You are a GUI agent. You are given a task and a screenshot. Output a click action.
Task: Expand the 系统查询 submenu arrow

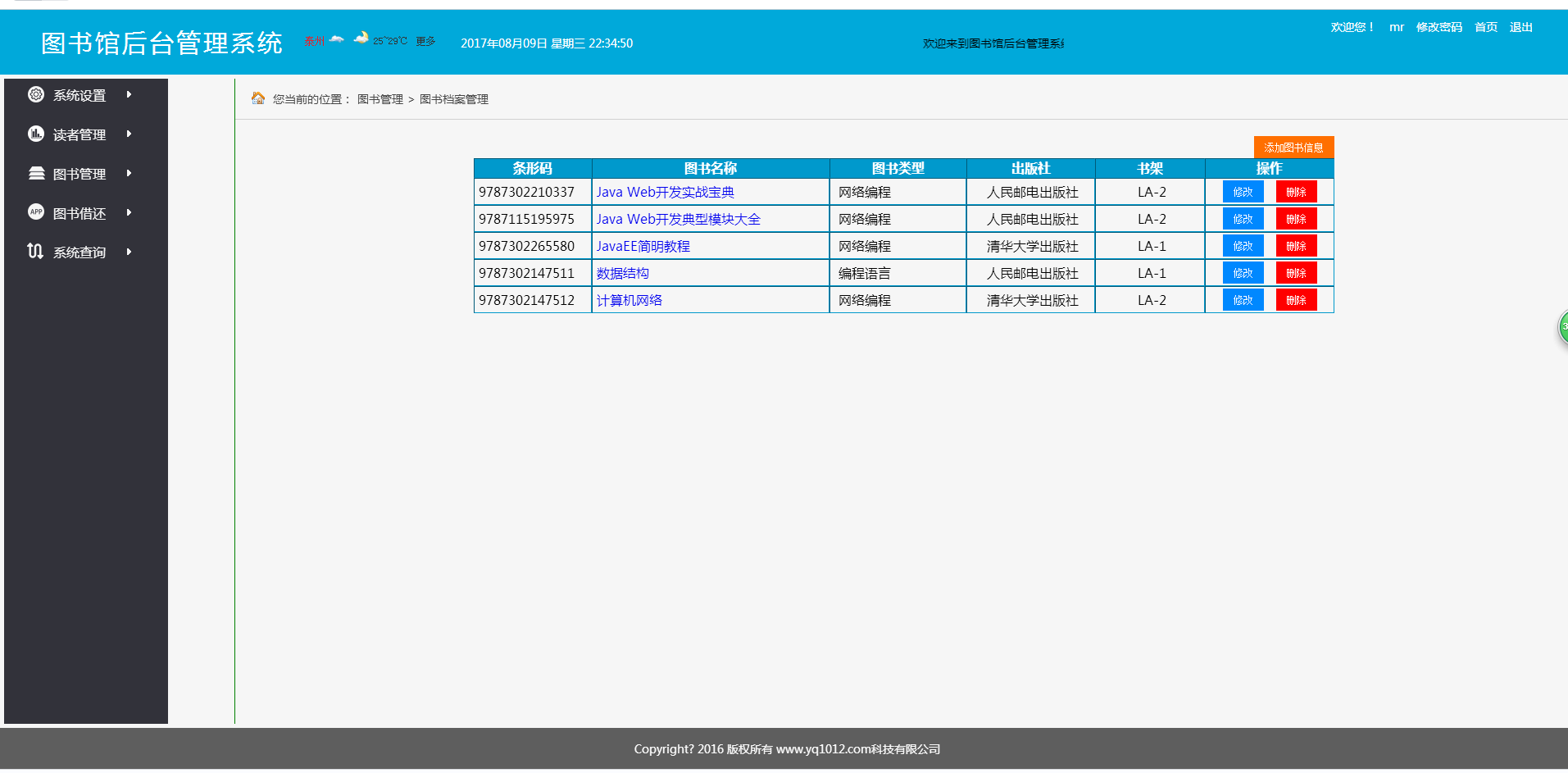click(130, 252)
